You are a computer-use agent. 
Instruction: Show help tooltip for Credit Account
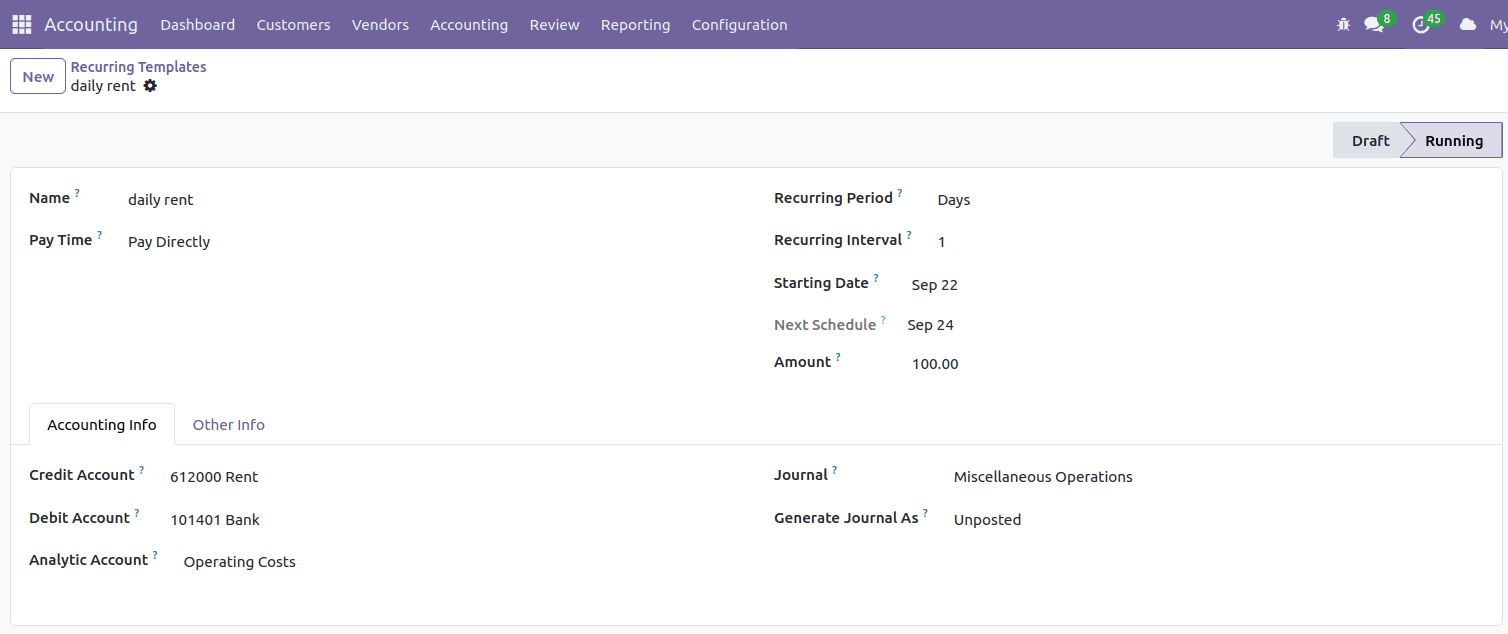(x=141, y=470)
